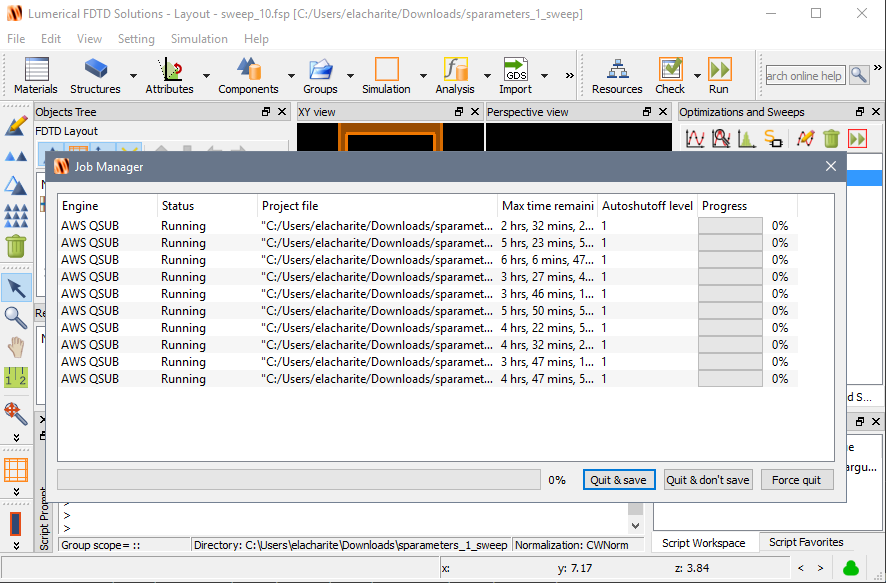The image size is (886, 583).
Task: Click the script prompt scrollbar down arrow
Action: 636,525
